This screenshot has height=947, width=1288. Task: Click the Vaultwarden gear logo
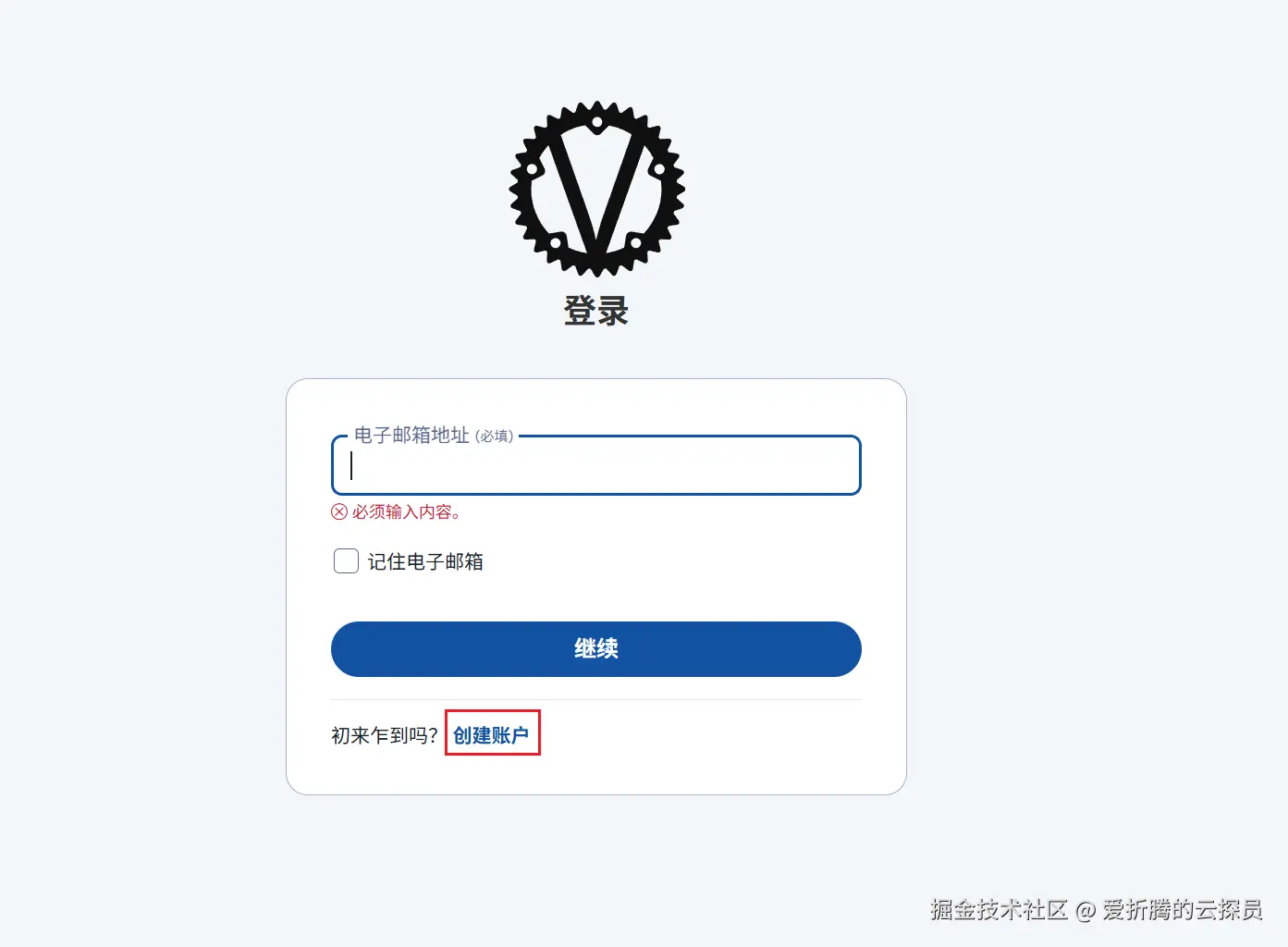[596, 189]
